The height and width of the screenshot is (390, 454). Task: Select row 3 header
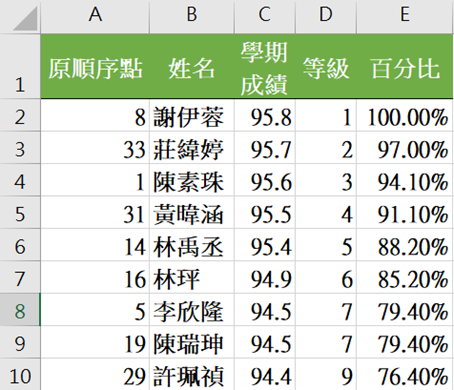click(20, 147)
